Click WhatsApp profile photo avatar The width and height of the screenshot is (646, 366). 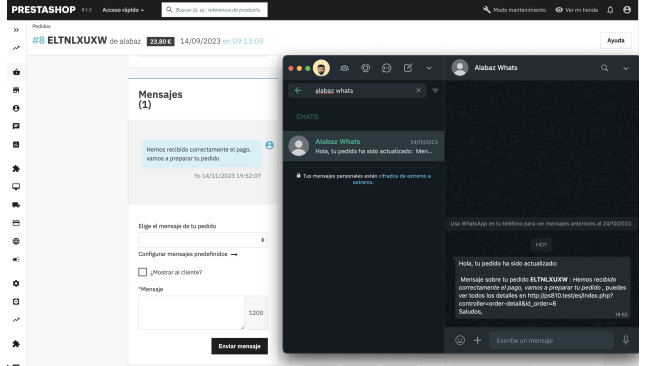(321, 68)
